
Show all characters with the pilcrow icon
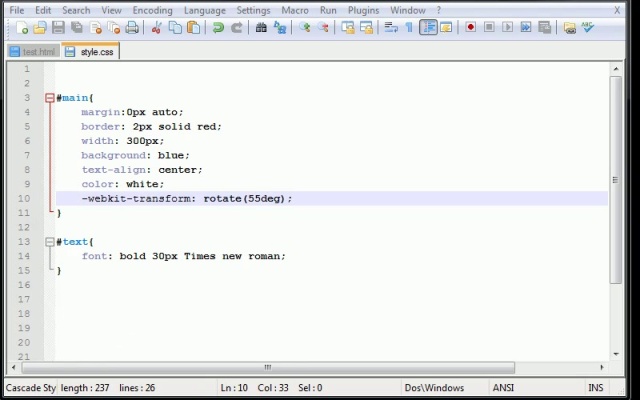point(409,27)
